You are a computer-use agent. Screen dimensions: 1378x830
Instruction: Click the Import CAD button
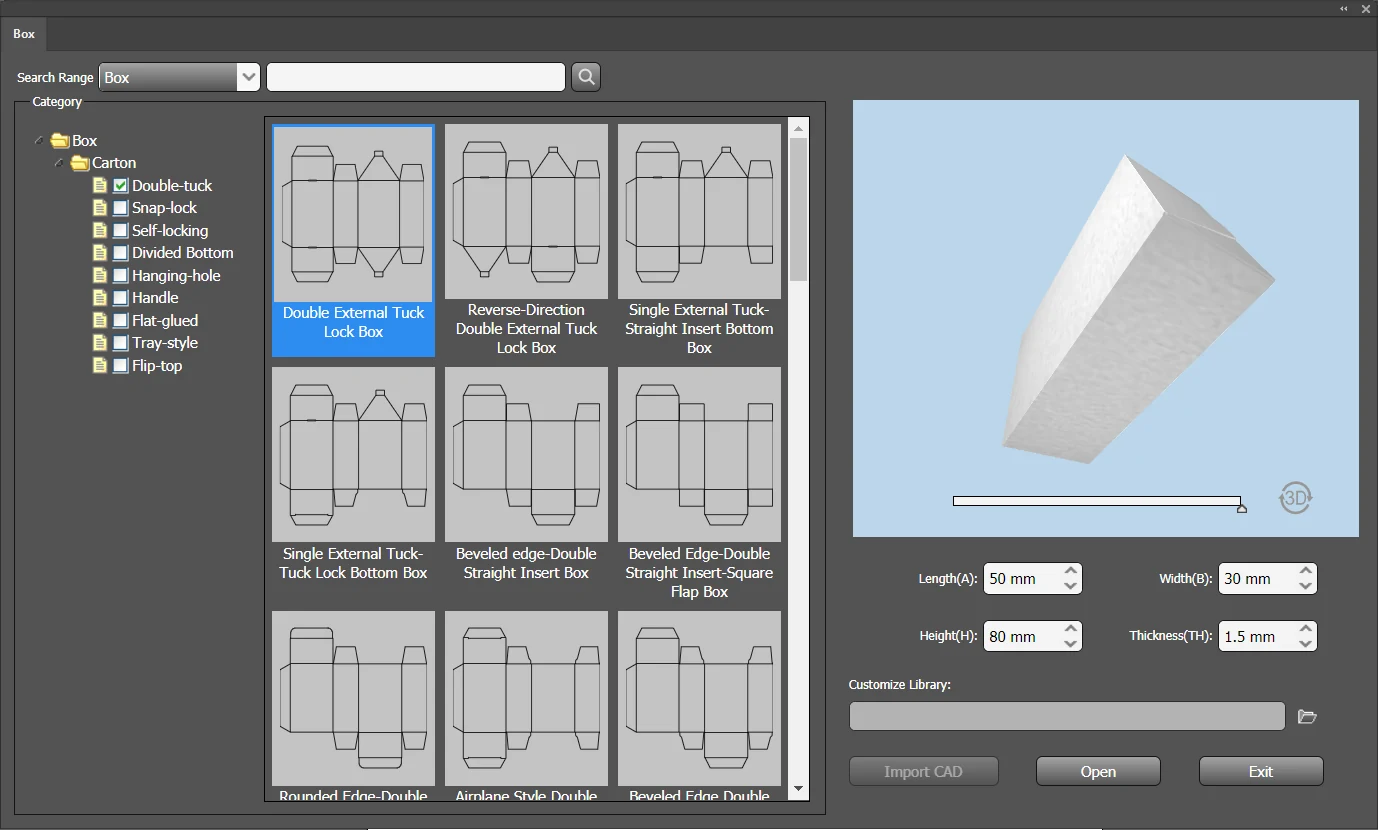[x=923, y=771]
